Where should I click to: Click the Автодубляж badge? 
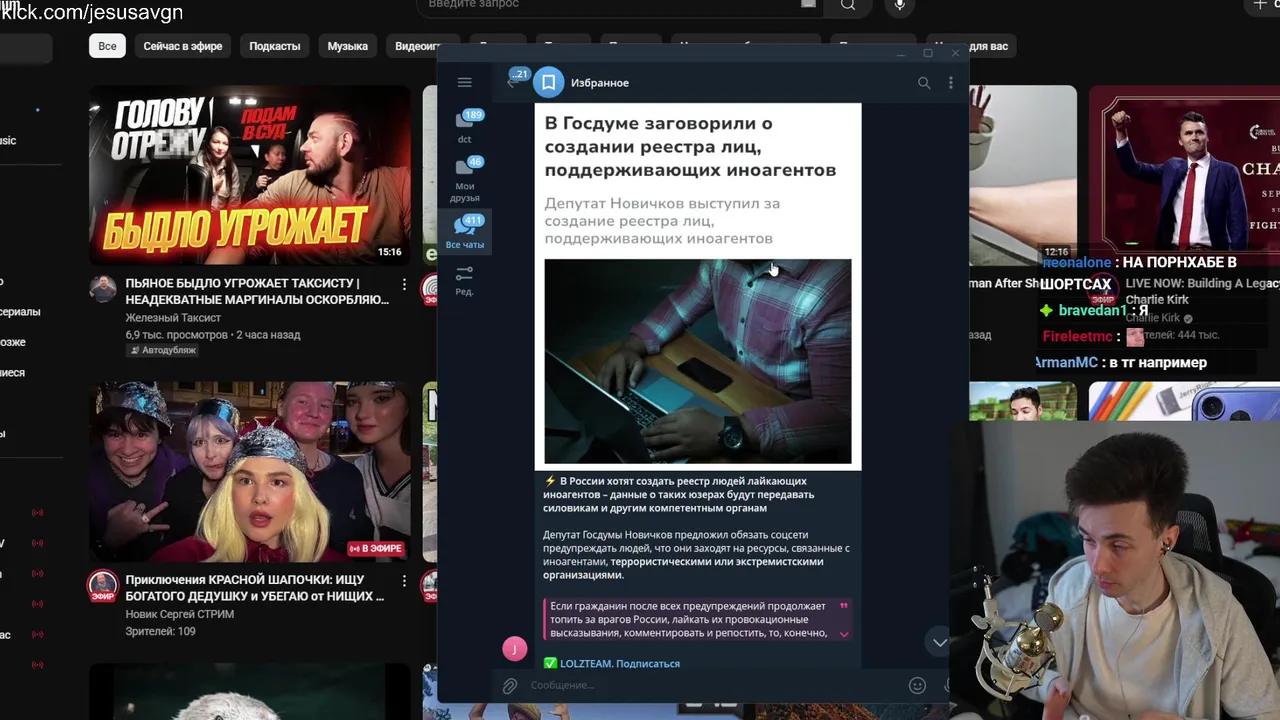pos(162,350)
